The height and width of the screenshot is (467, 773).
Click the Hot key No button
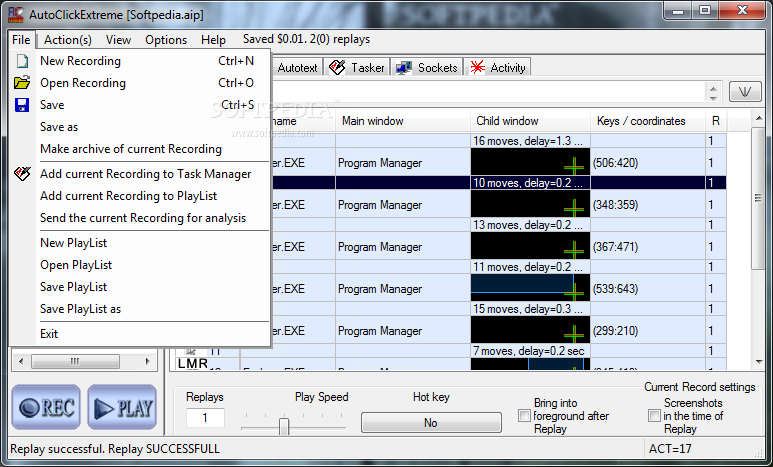pos(431,423)
